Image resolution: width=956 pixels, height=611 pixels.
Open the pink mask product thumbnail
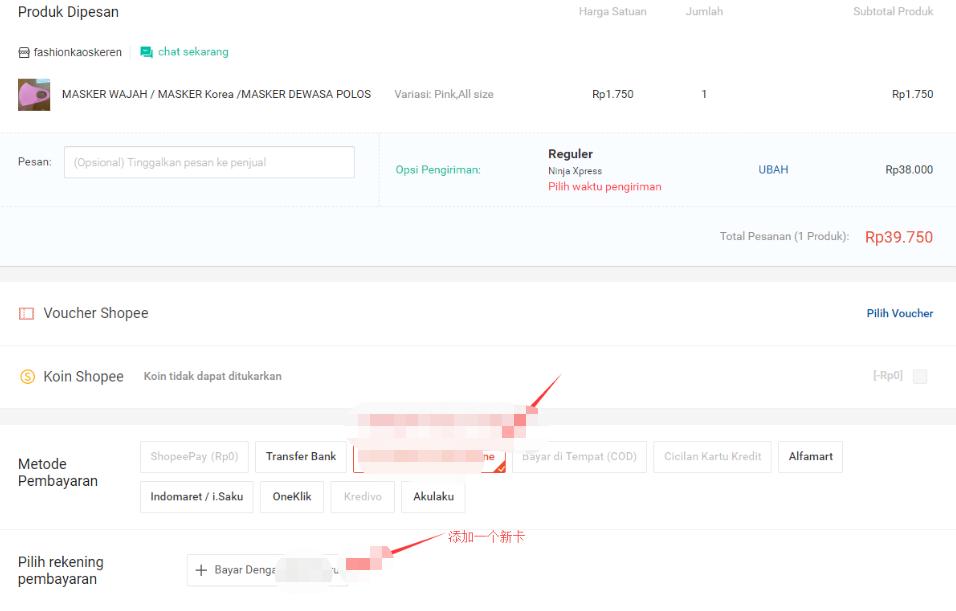[34, 95]
